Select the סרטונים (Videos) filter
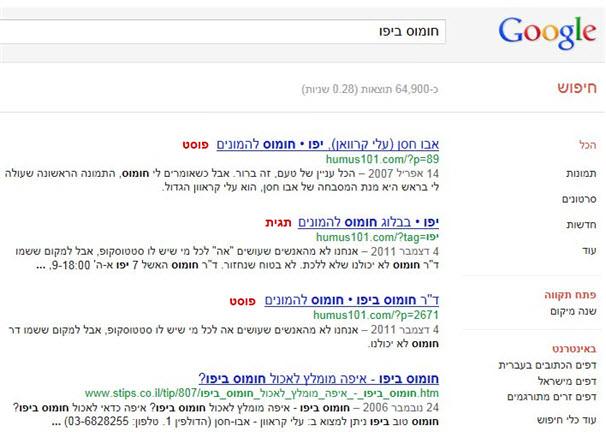 tap(579, 199)
